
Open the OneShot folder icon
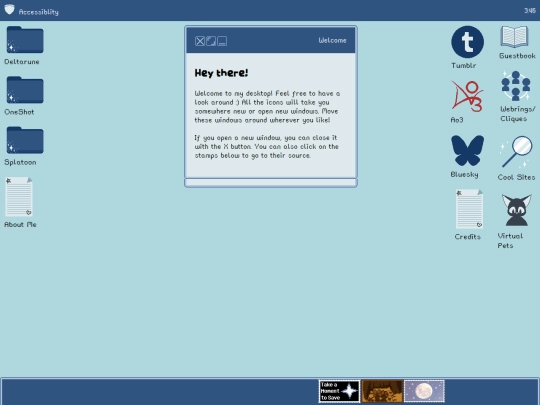coord(25,90)
